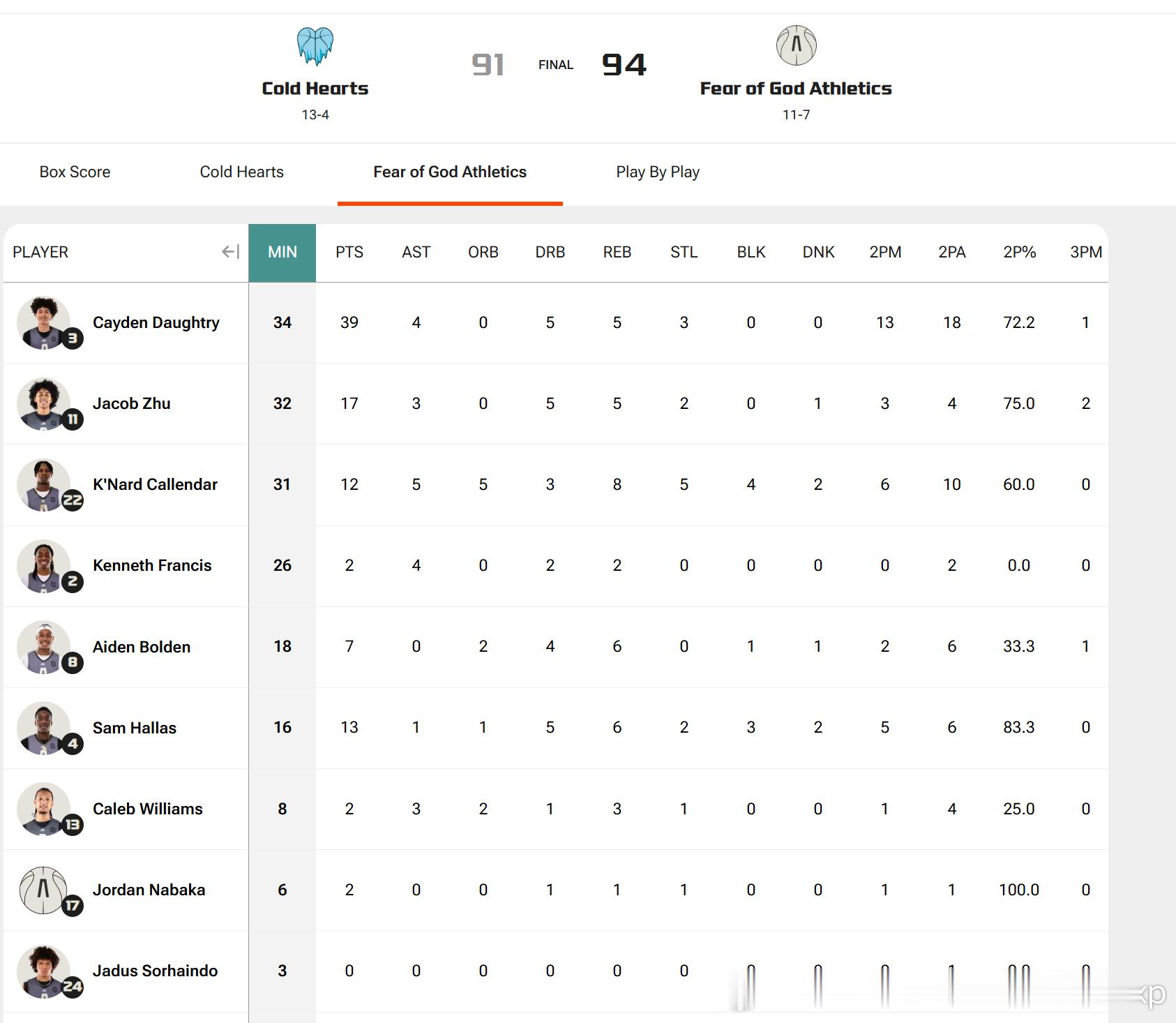
Task: Select the Fear of God Athletics tab
Action: tap(450, 172)
